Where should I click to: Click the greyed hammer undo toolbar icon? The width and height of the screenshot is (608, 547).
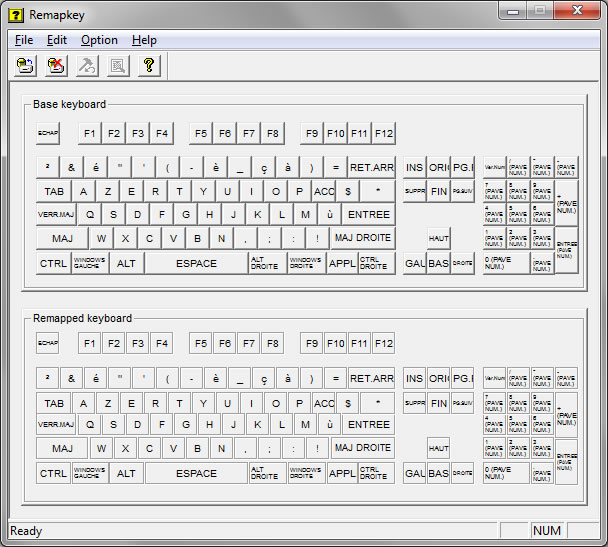[87, 66]
